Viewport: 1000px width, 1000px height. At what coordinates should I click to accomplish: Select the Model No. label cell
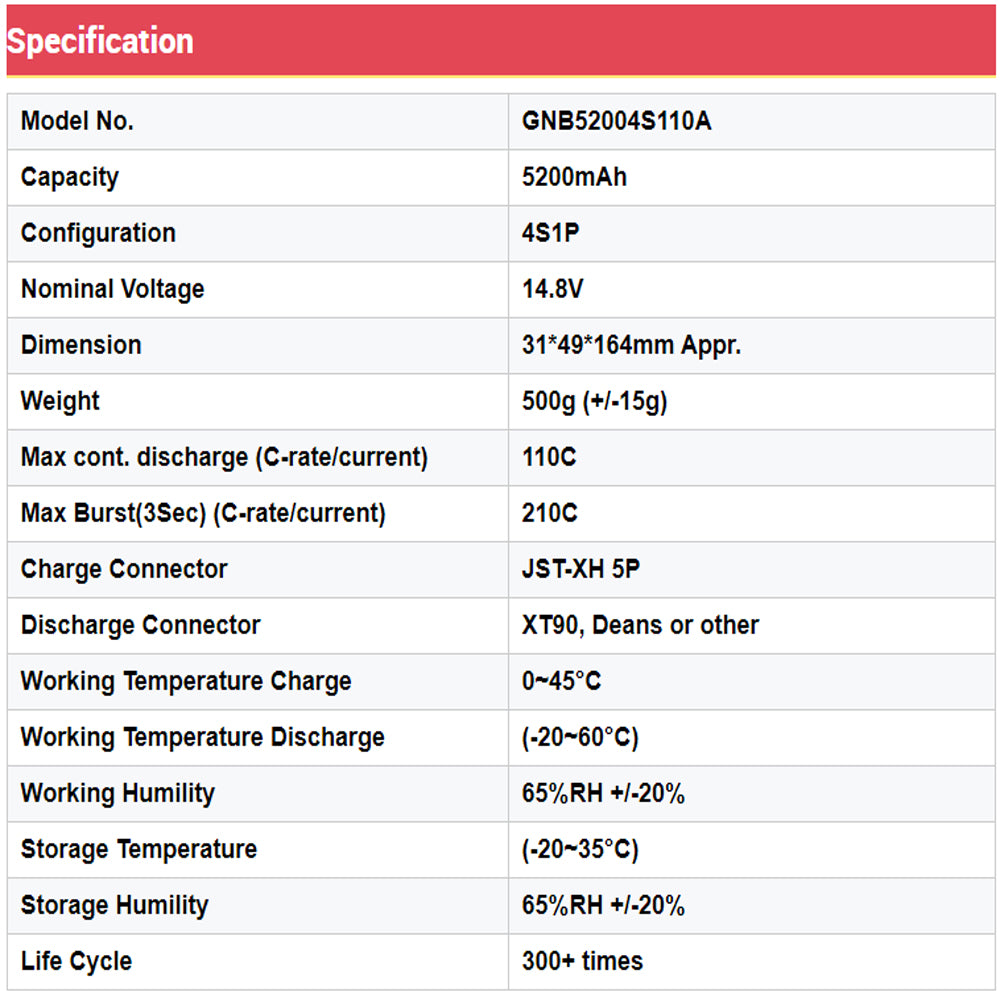[77, 122]
